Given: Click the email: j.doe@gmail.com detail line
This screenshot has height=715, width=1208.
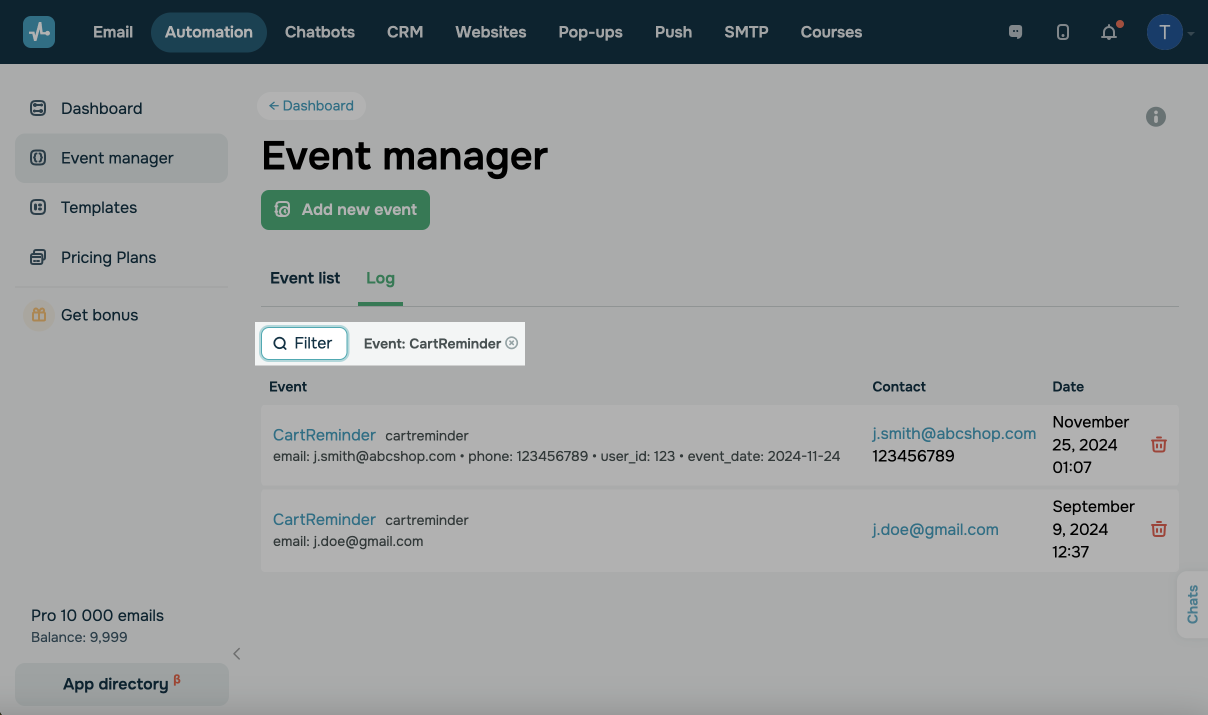Looking at the screenshot, I should point(348,542).
